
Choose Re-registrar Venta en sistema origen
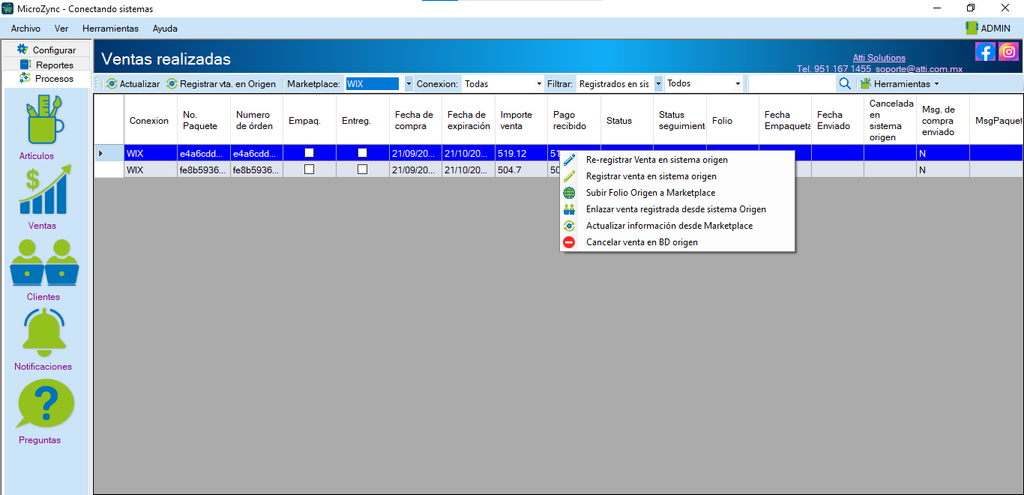point(677,160)
